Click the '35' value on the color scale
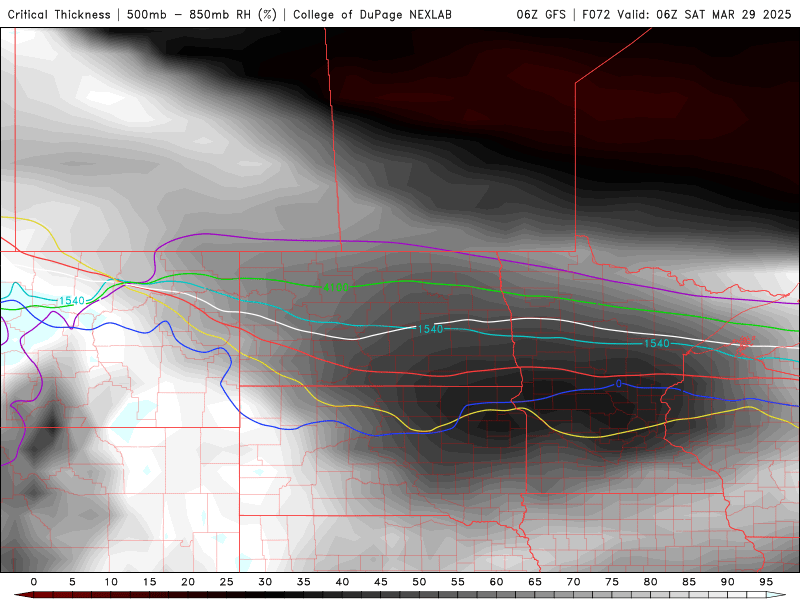This screenshot has width=800, height=600. click(304, 582)
